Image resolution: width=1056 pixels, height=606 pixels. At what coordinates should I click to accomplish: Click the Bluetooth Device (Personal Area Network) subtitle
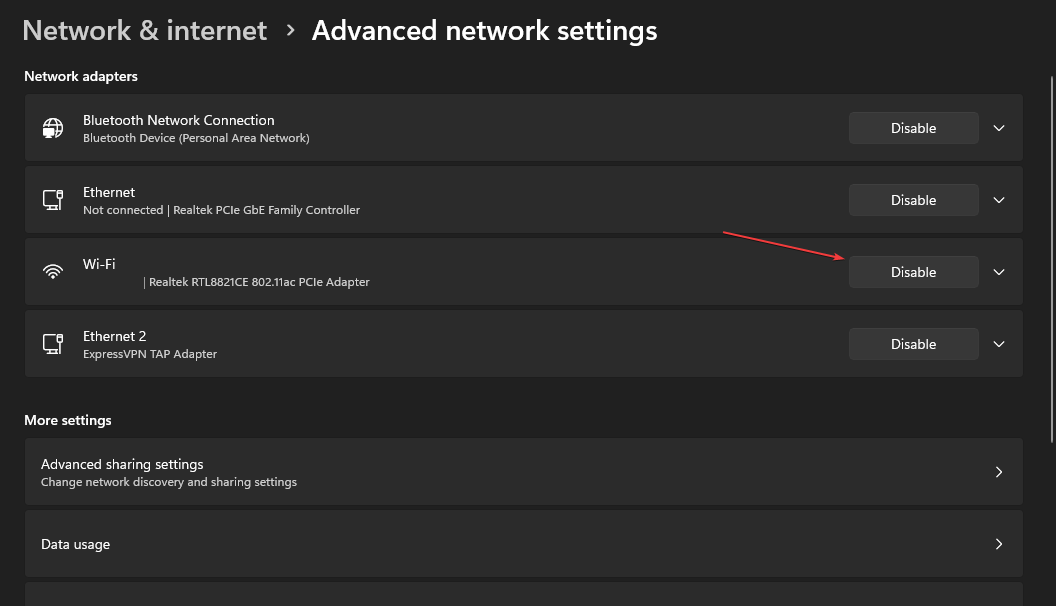click(x=196, y=138)
